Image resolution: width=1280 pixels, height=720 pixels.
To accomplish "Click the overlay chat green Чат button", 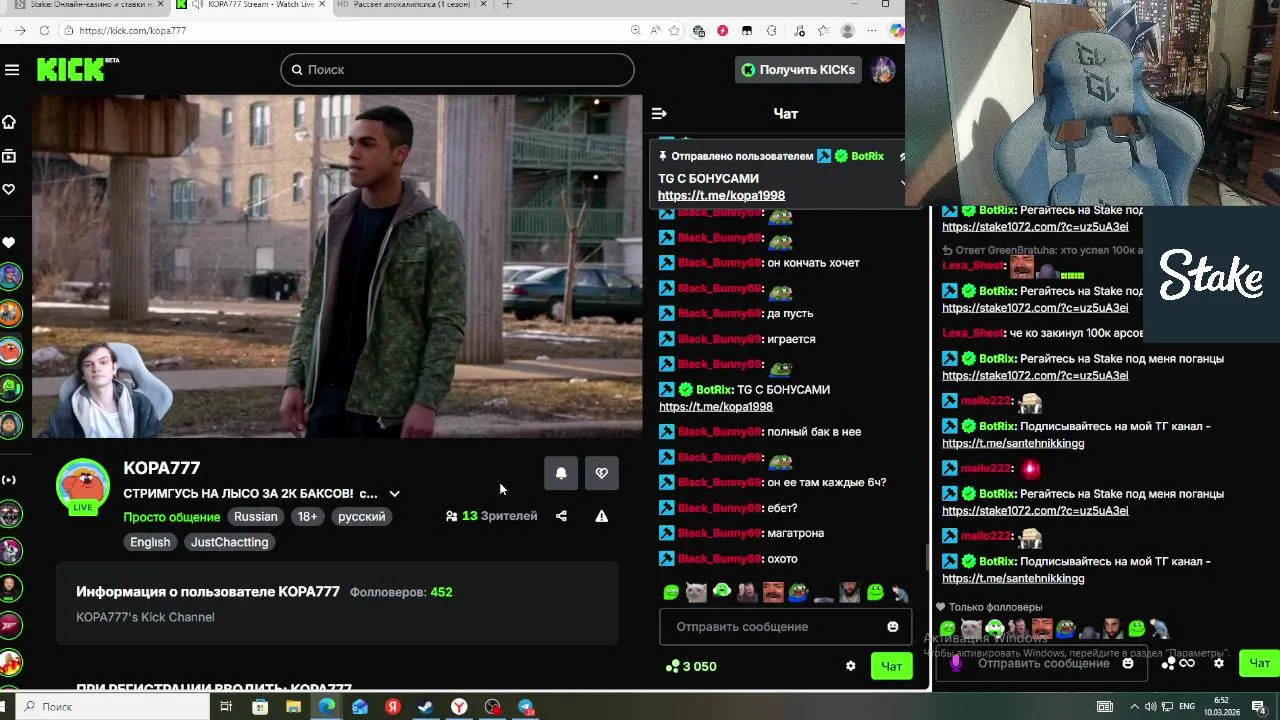I will [x=1259, y=663].
